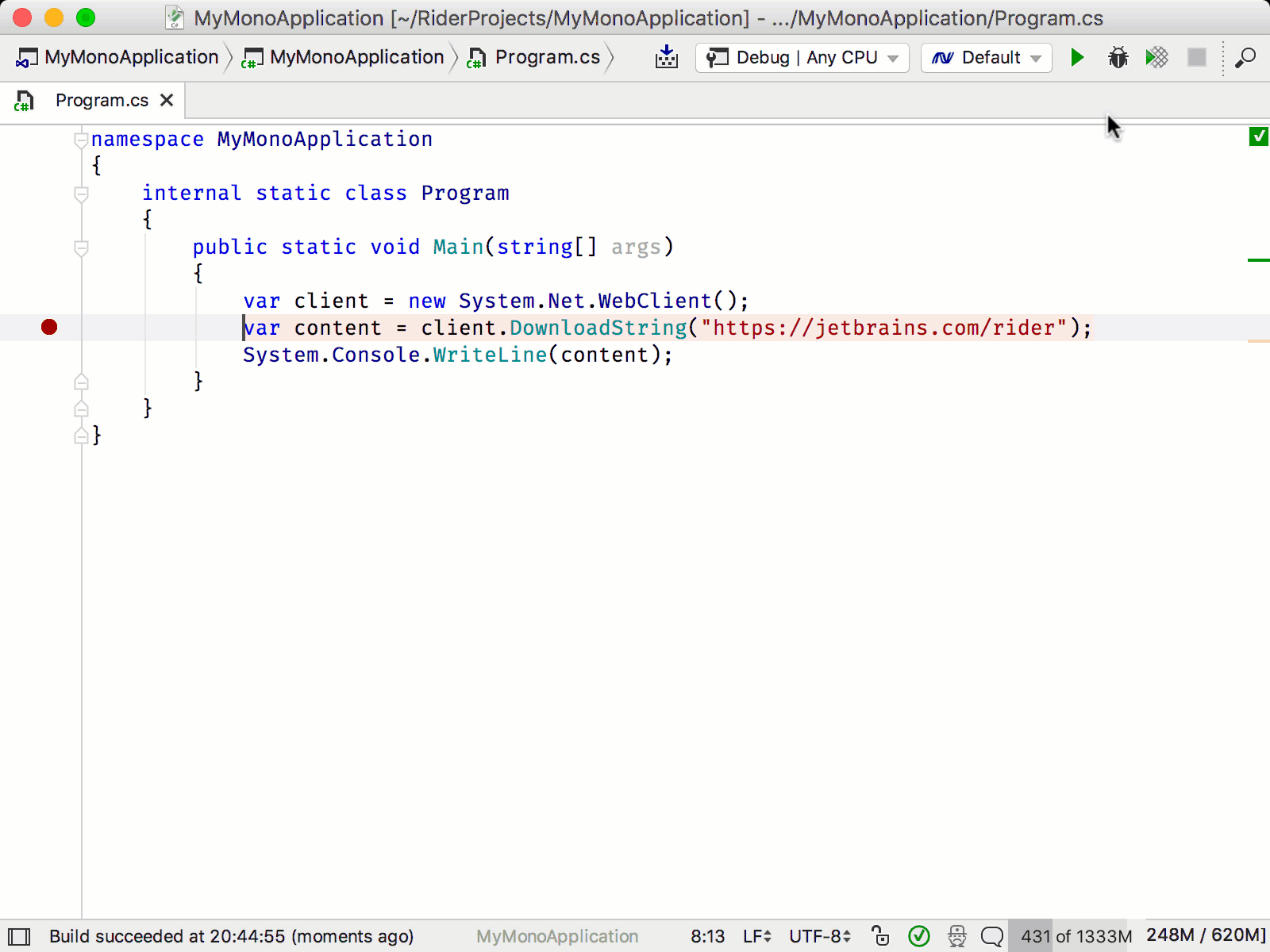The width and height of the screenshot is (1270, 952).
Task: Open the Event Log speech bubble icon
Action: pyautogui.click(x=991, y=936)
